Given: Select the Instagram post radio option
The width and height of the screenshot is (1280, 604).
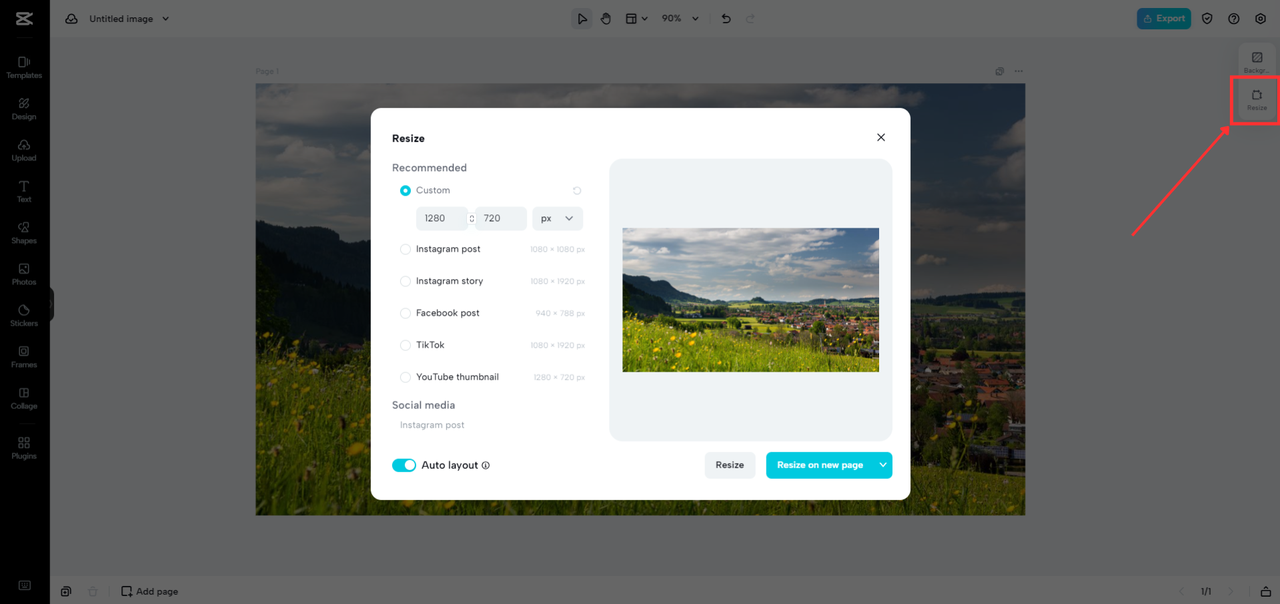Looking at the screenshot, I should [x=405, y=249].
